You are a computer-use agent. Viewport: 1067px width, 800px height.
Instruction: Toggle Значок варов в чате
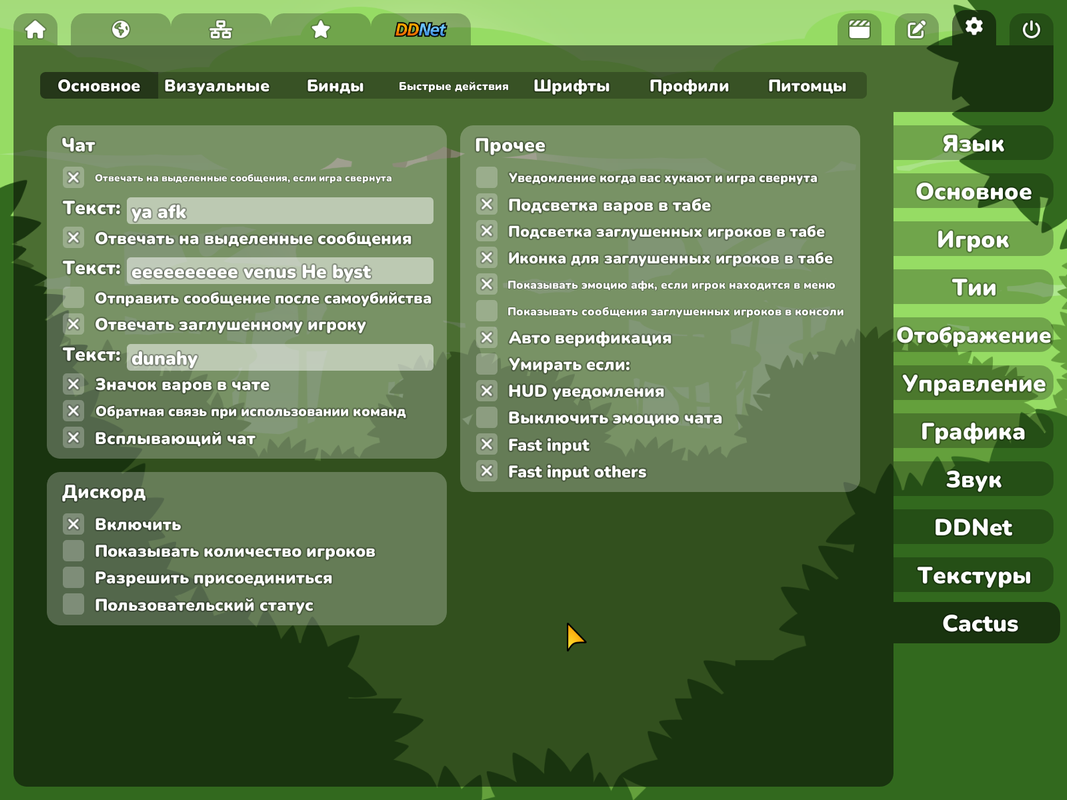pos(73,384)
